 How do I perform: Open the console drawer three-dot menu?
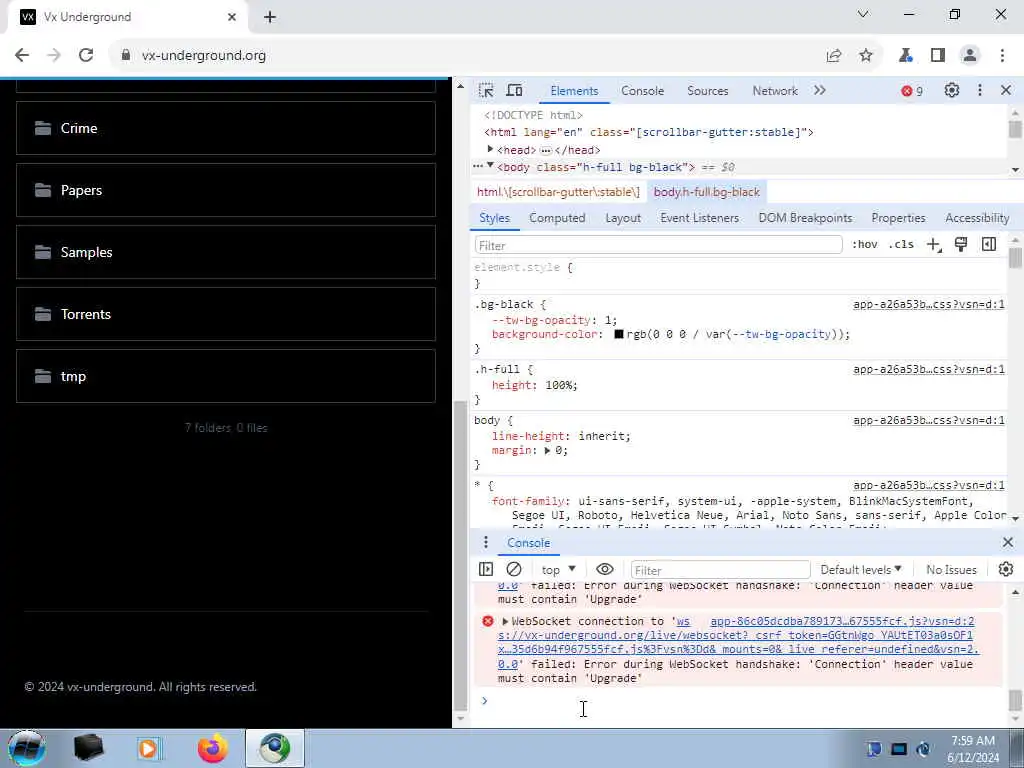click(x=485, y=543)
